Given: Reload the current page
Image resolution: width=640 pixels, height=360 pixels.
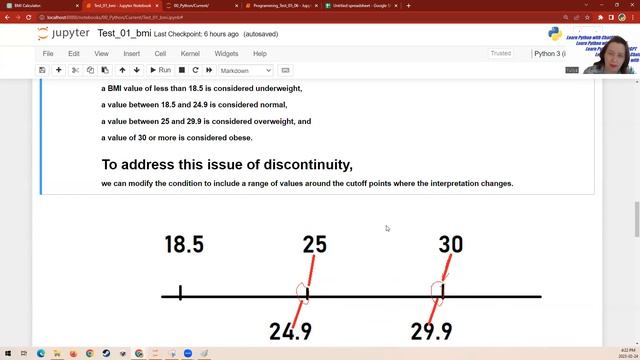Looking at the screenshot, I should (29, 18).
